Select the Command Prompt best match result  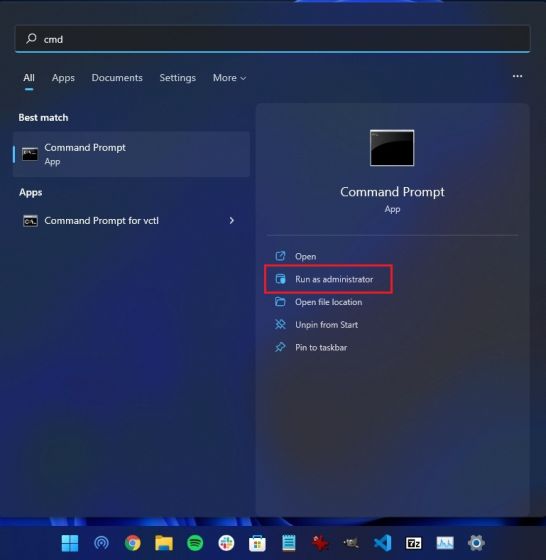131,154
